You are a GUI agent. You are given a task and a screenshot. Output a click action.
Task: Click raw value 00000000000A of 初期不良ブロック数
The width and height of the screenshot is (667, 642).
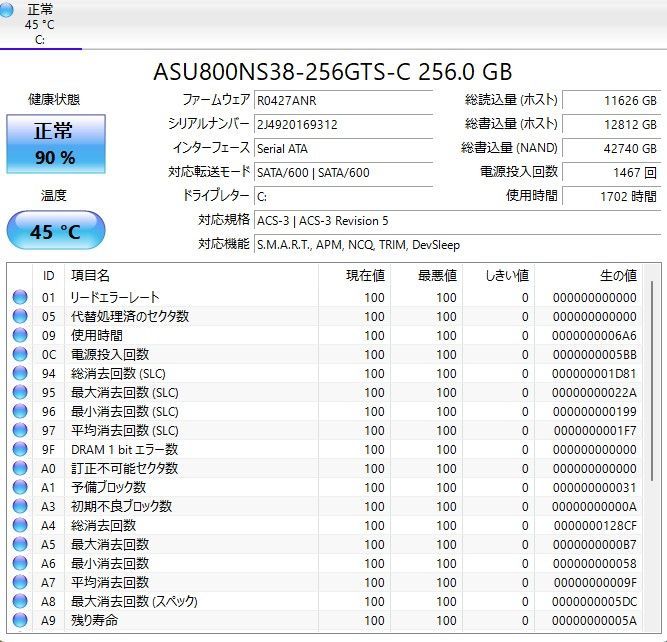594,507
